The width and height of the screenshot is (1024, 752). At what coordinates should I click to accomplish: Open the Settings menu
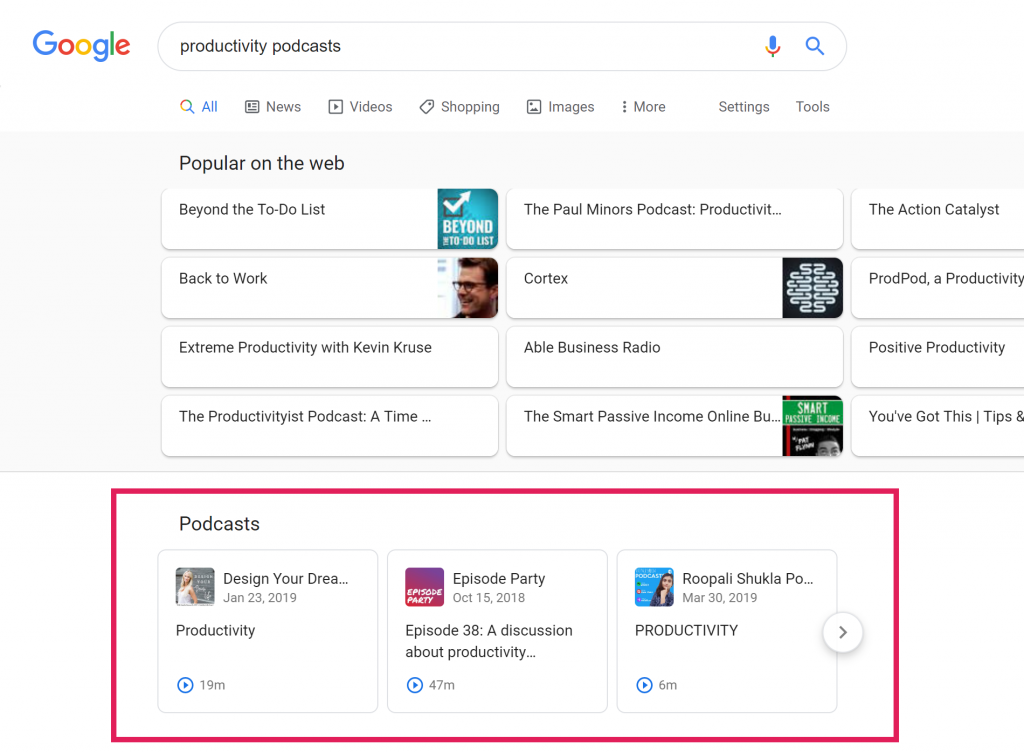click(x=743, y=106)
